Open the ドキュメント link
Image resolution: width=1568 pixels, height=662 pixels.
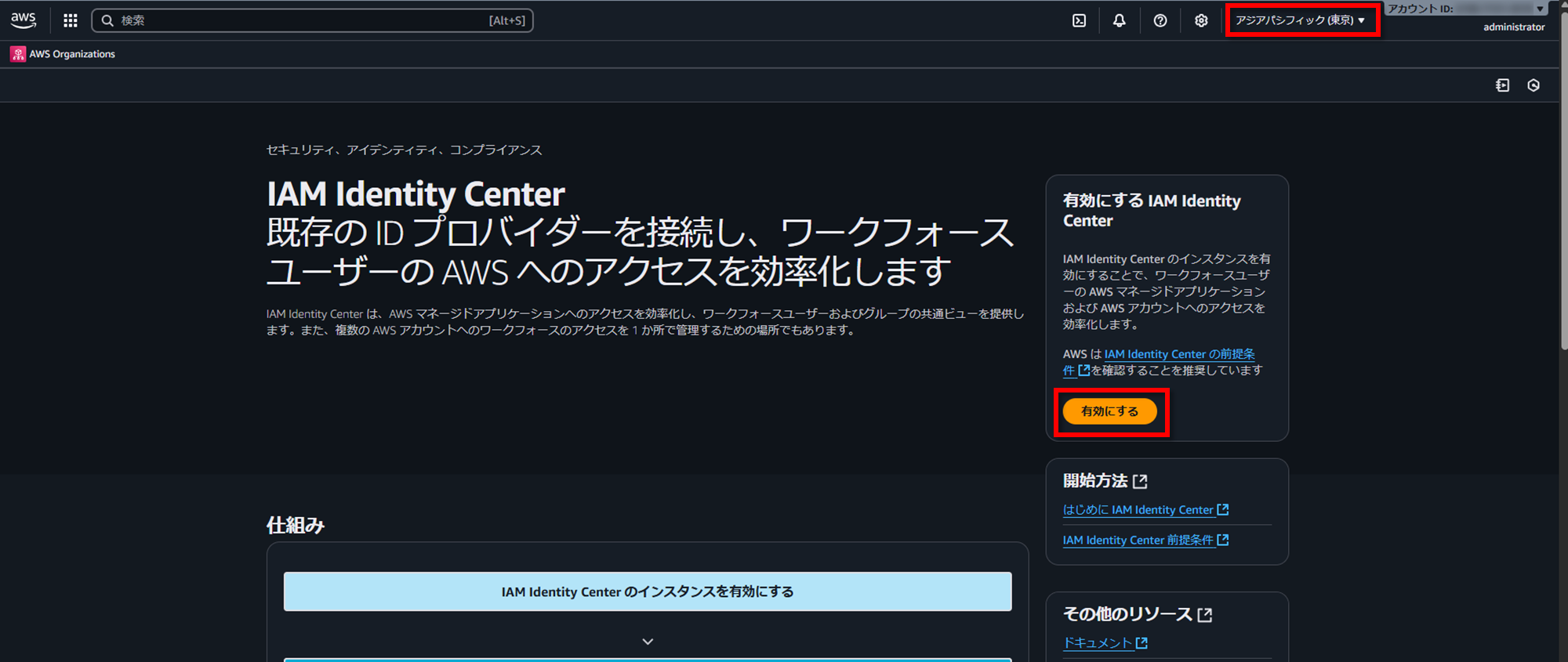pos(1105,643)
